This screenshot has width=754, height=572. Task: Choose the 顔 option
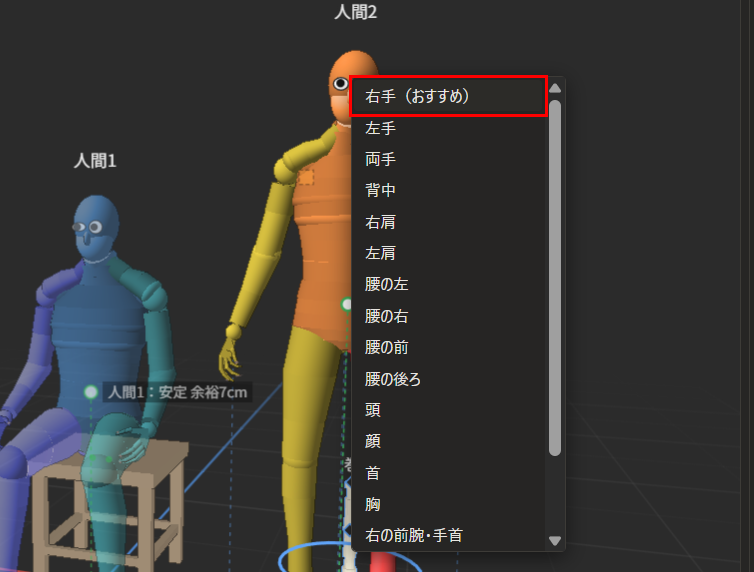point(448,441)
